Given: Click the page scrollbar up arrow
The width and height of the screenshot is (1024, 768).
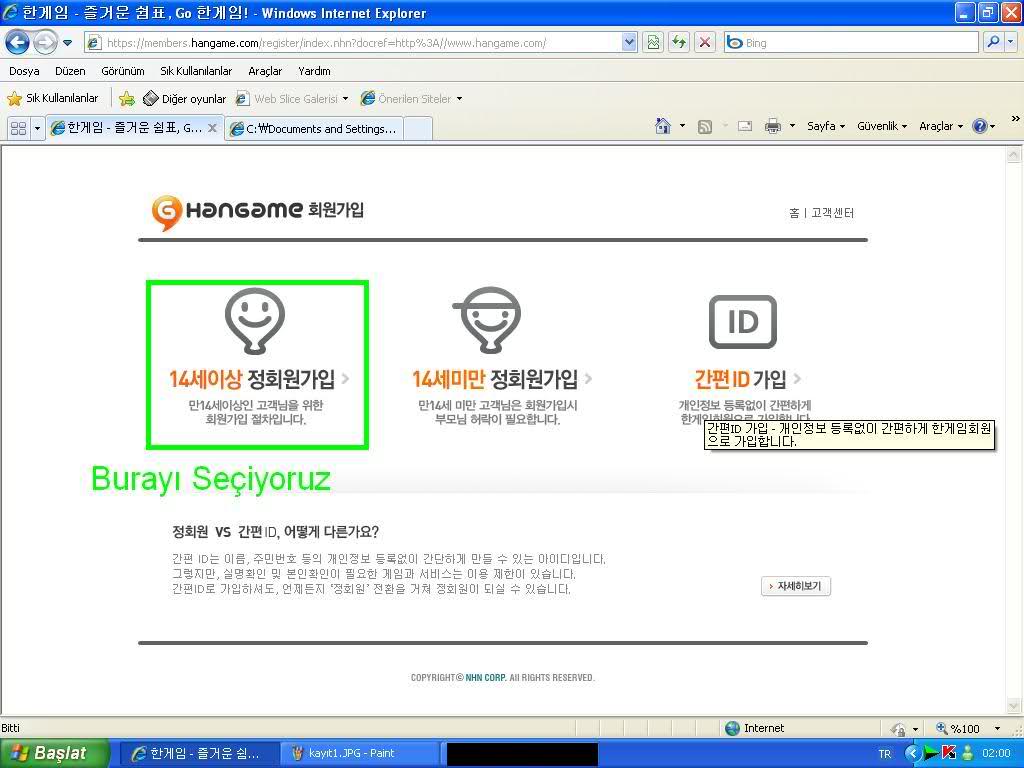Looking at the screenshot, I should click(x=1014, y=155).
